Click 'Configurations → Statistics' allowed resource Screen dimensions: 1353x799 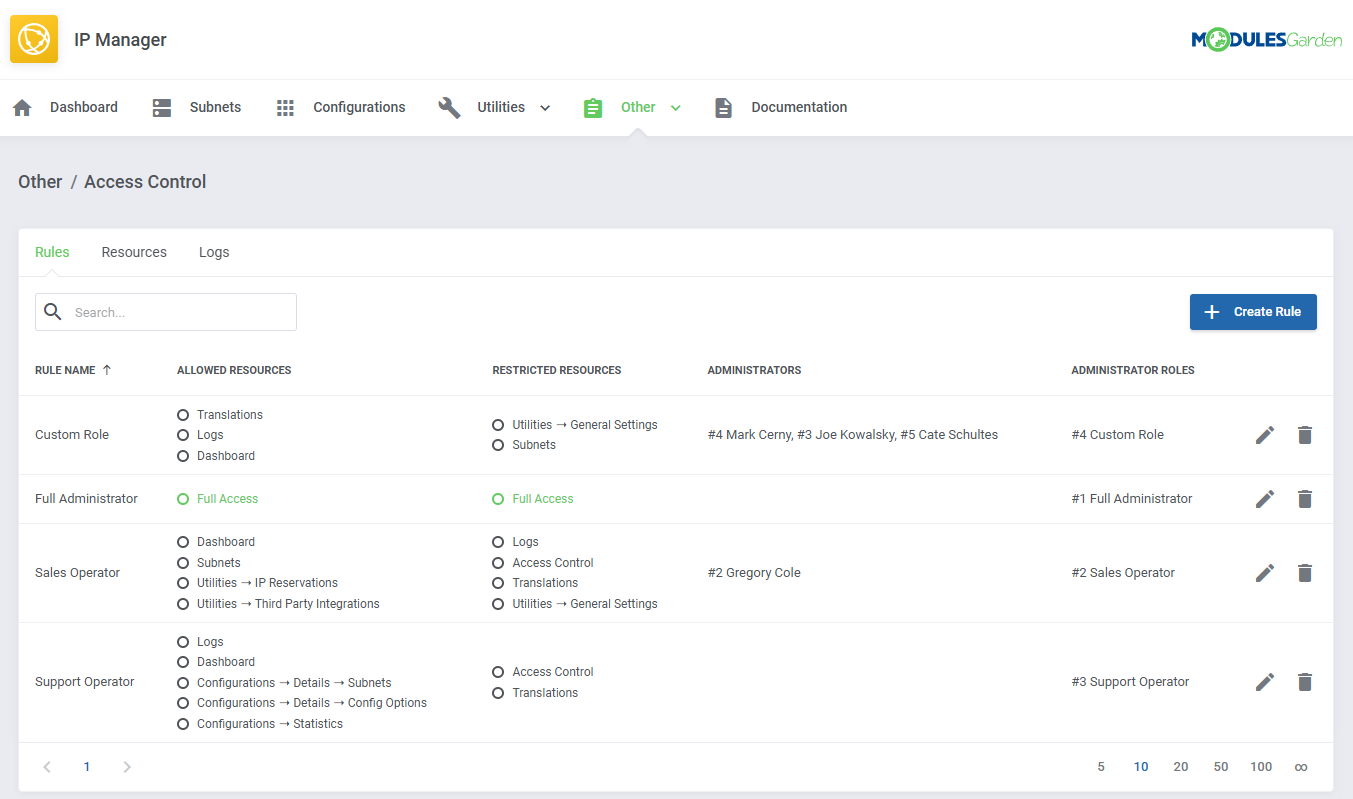pos(270,724)
